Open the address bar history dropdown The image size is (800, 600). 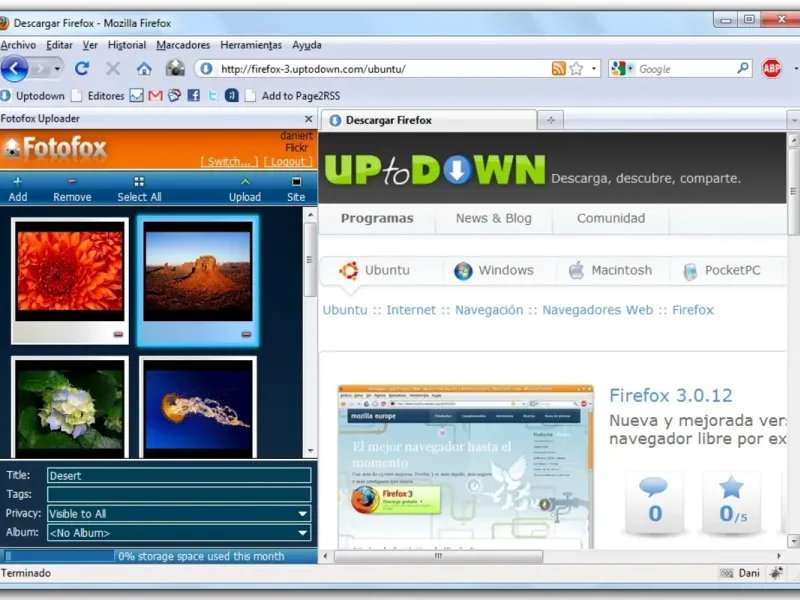pyautogui.click(x=593, y=68)
